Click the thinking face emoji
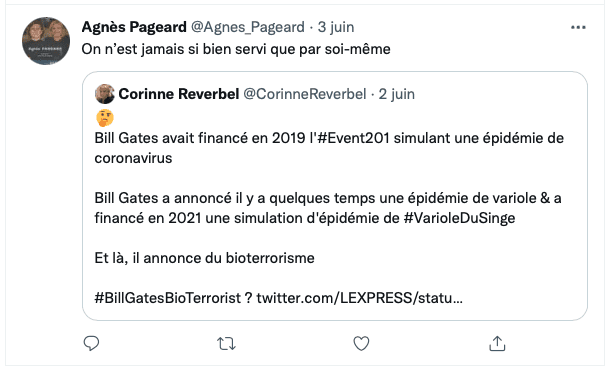 (x=105, y=118)
